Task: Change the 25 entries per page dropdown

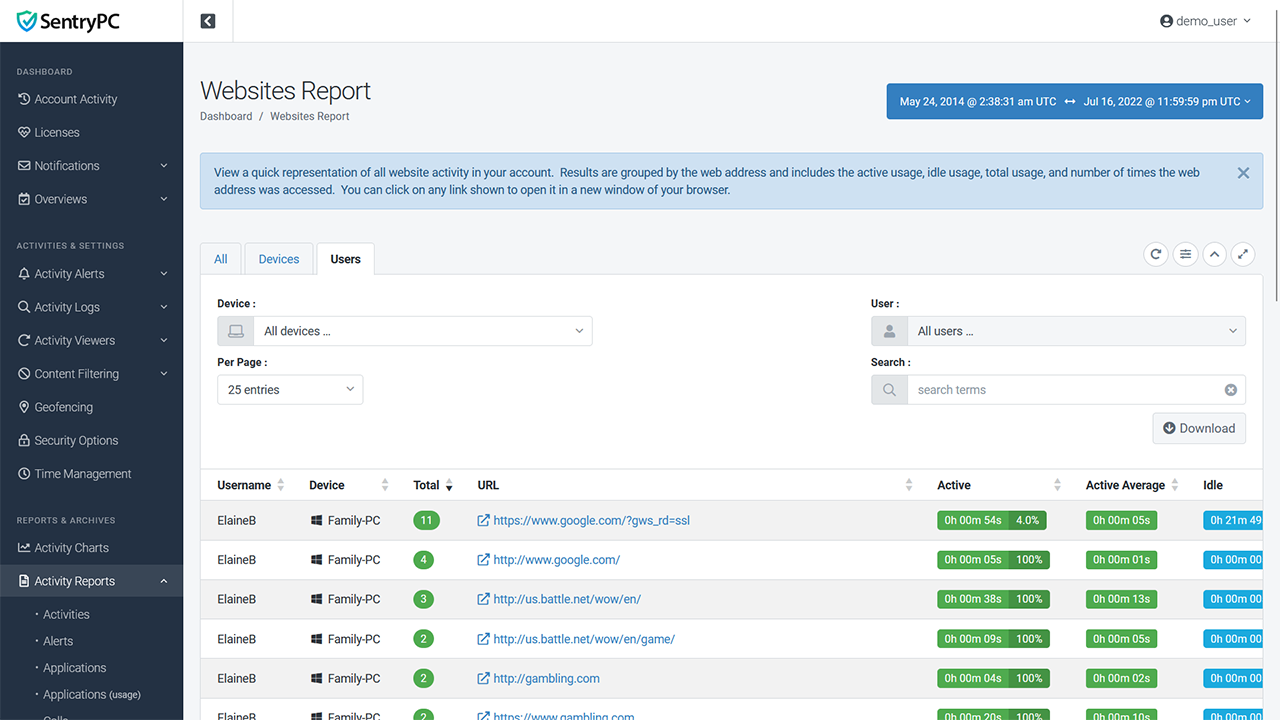Action: coord(290,390)
